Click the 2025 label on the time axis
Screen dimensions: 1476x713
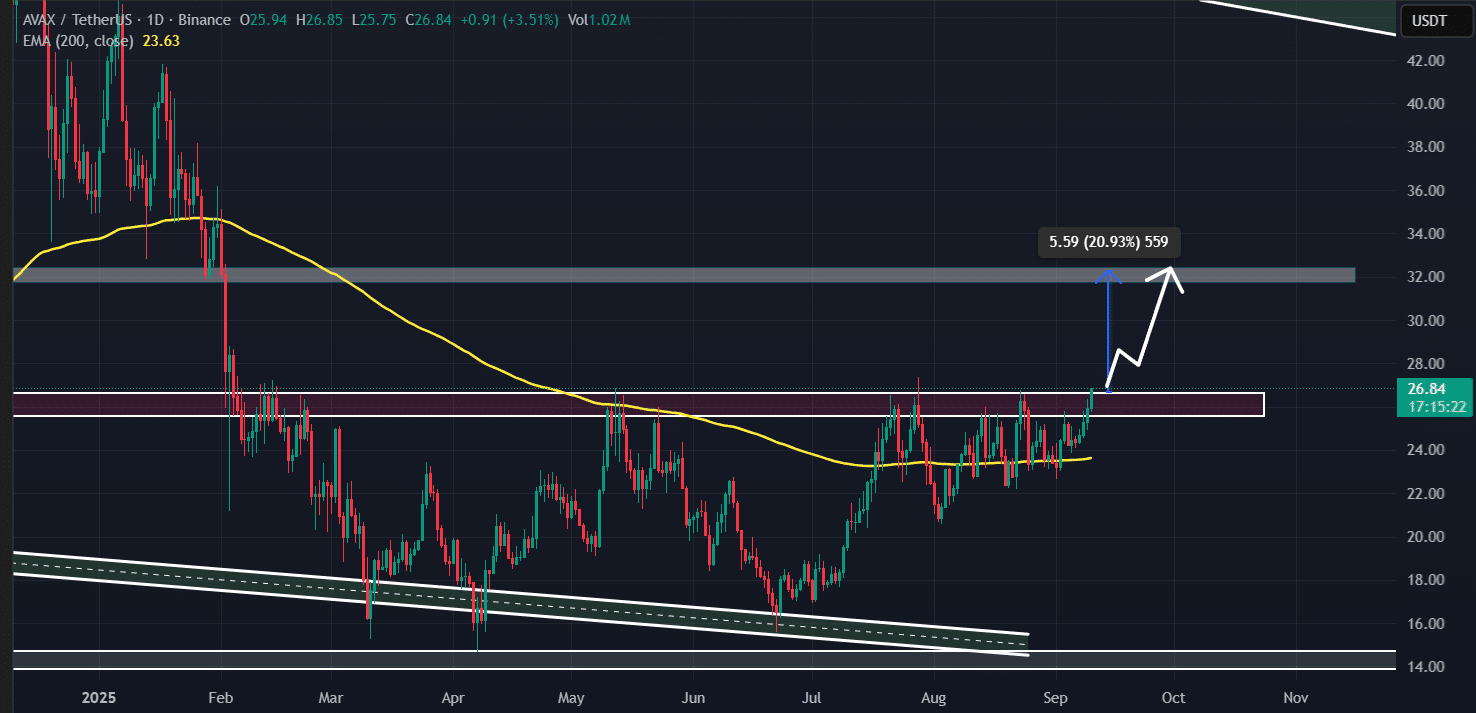click(x=97, y=698)
